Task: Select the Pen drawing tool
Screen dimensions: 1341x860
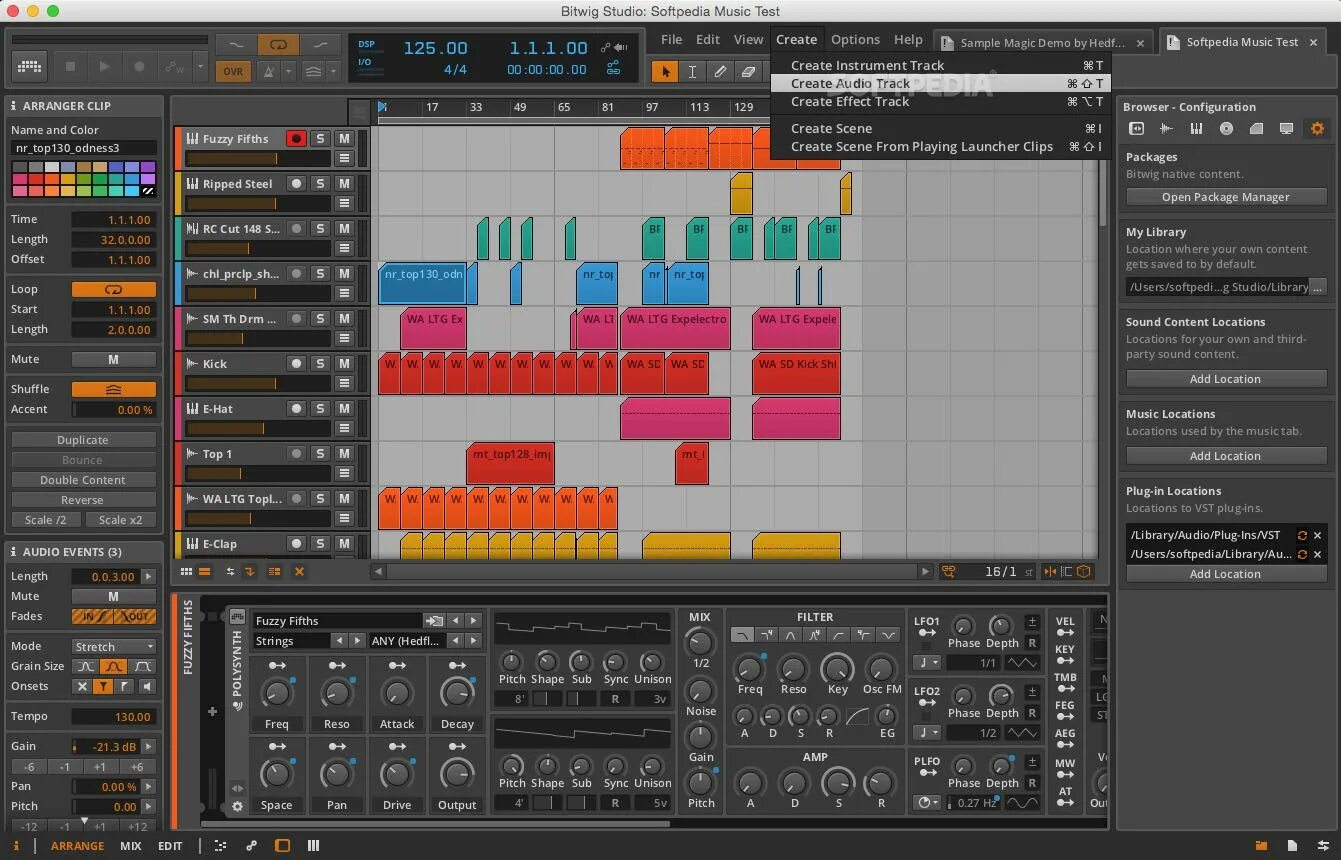Action: click(720, 71)
